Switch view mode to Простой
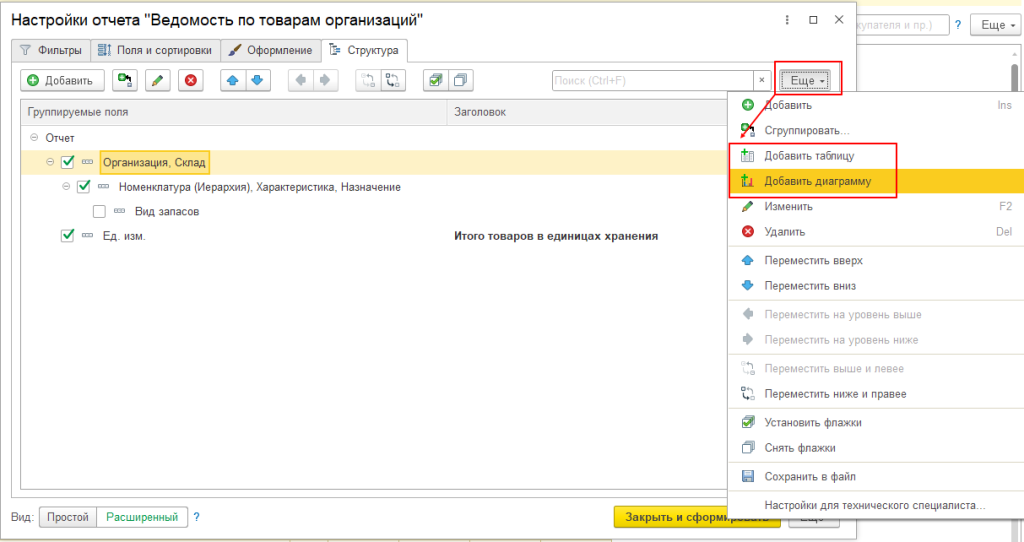 click(67, 517)
